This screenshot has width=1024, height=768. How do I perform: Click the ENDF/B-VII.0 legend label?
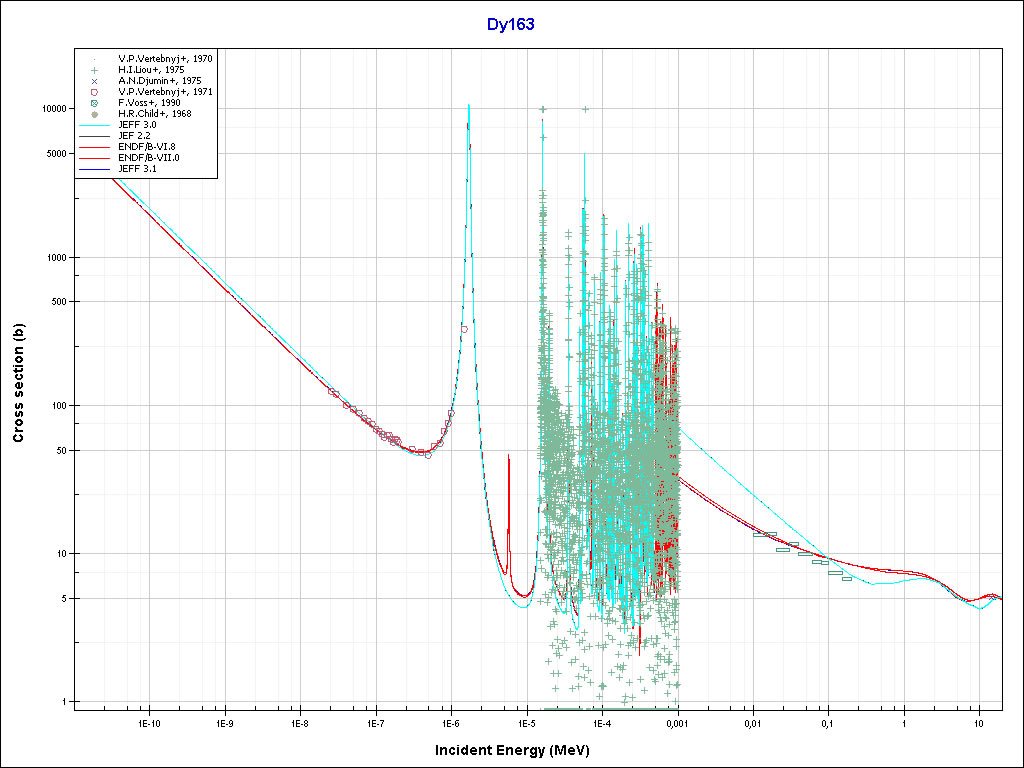click(149, 158)
